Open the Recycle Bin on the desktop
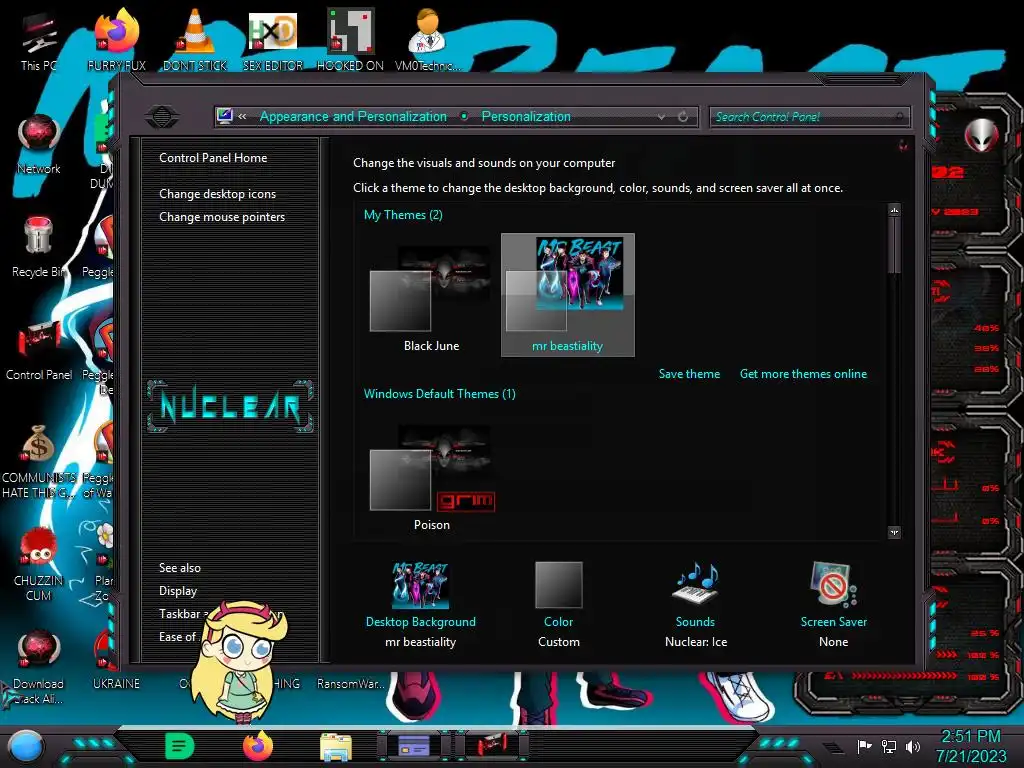The height and width of the screenshot is (768, 1024). (39, 247)
